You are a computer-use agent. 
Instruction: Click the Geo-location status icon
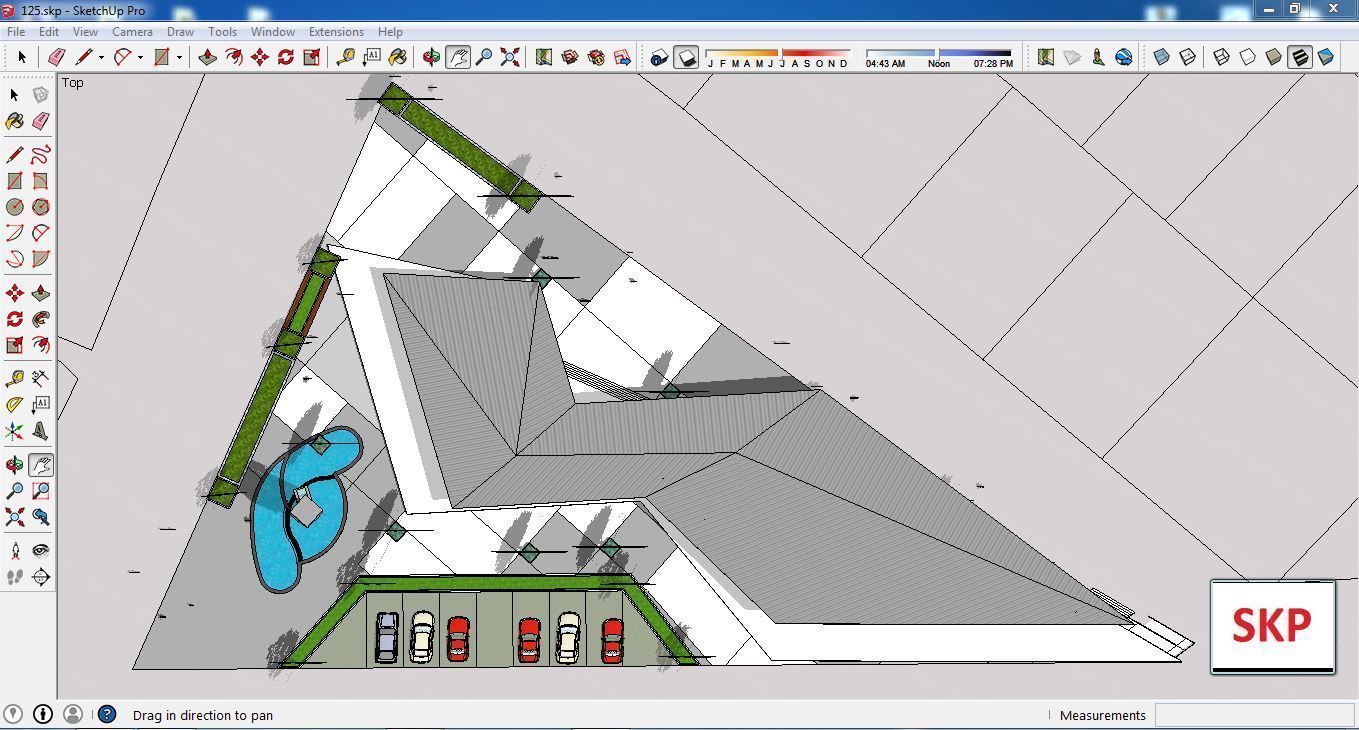coord(15,714)
